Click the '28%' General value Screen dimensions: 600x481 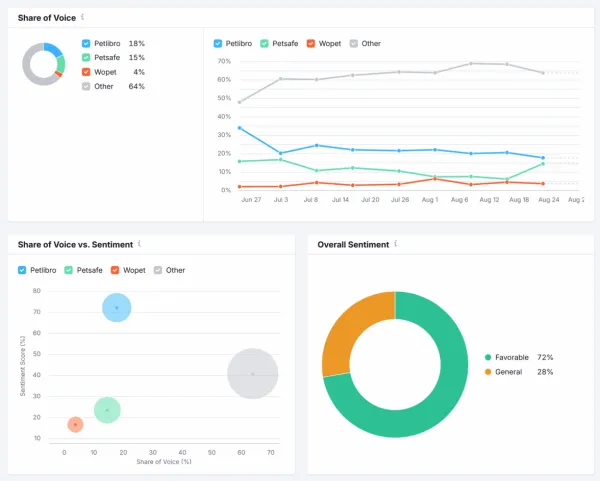coord(545,372)
